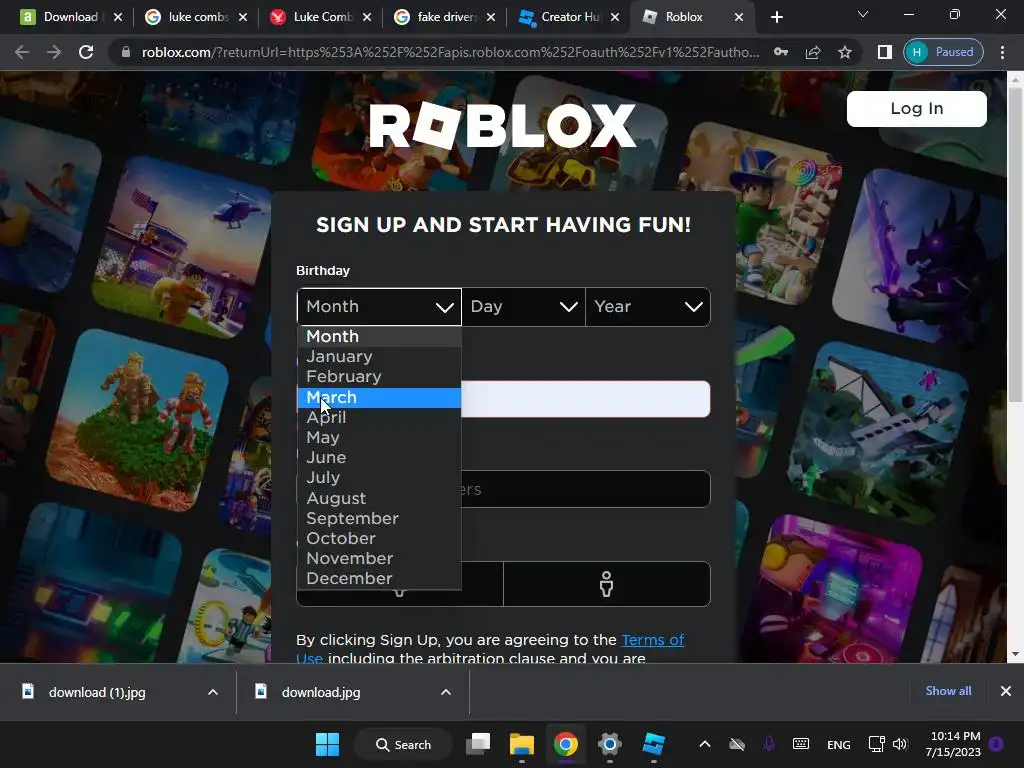1024x768 pixels.
Task: Click the roblox.com address bar
Action: tap(451, 52)
